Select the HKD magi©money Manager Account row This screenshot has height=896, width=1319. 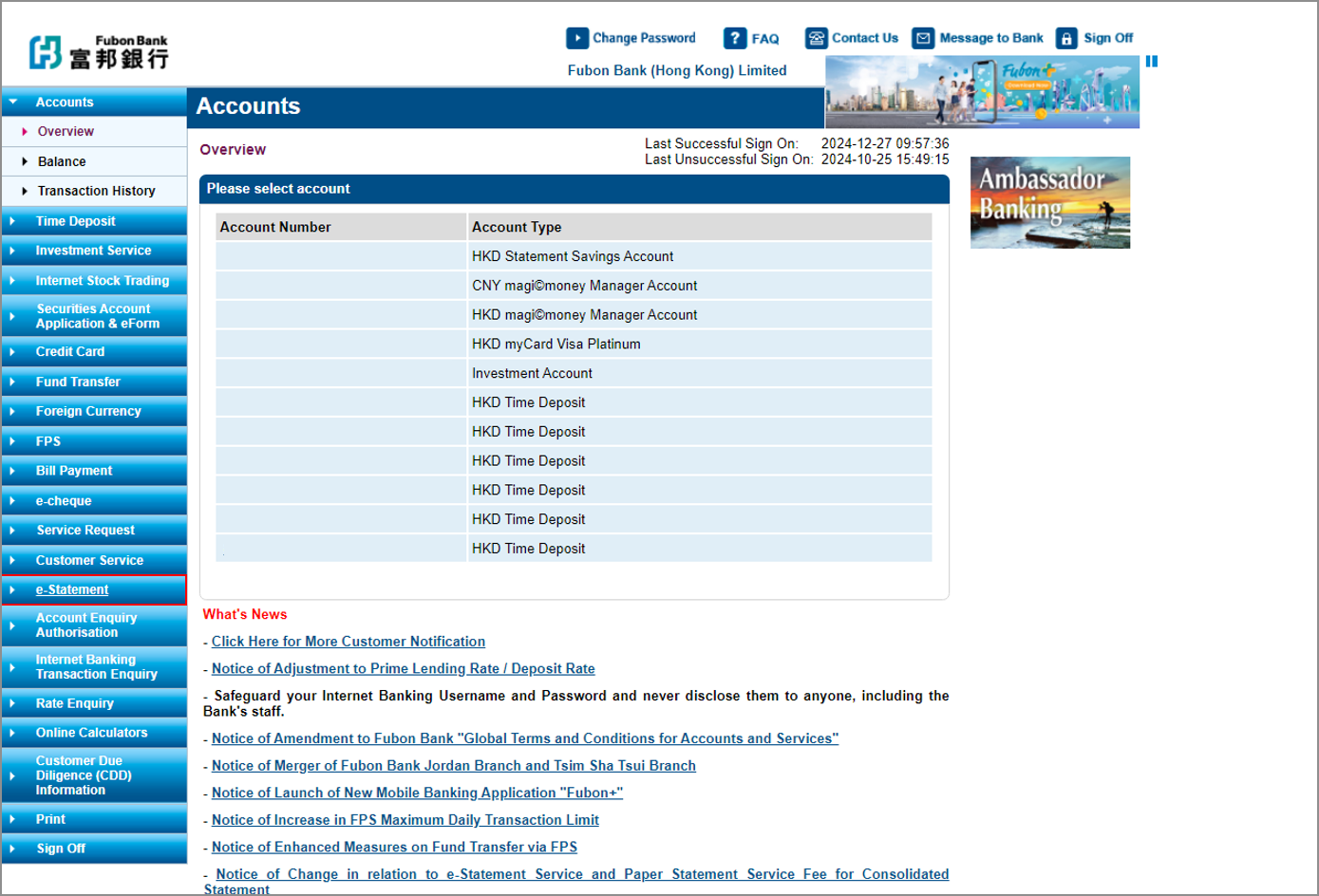coord(574,315)
